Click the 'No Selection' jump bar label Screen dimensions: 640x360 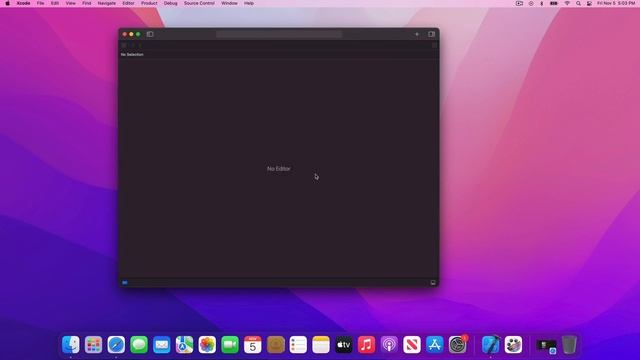[x=132, y=54]
